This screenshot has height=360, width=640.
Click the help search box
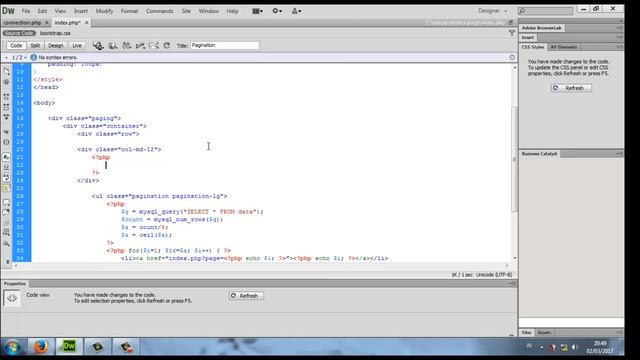pyautogui.click(x=546, y=11)
